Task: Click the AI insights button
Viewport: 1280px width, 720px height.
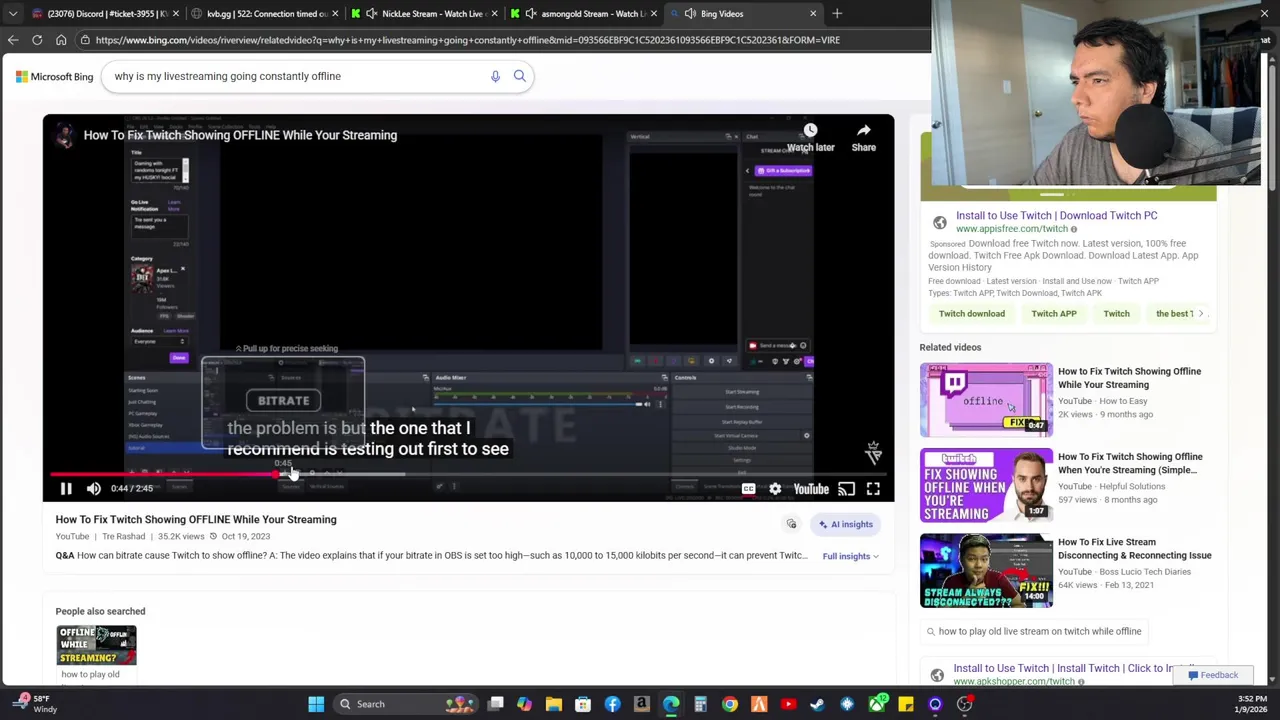Action: (x=846, y=524)
